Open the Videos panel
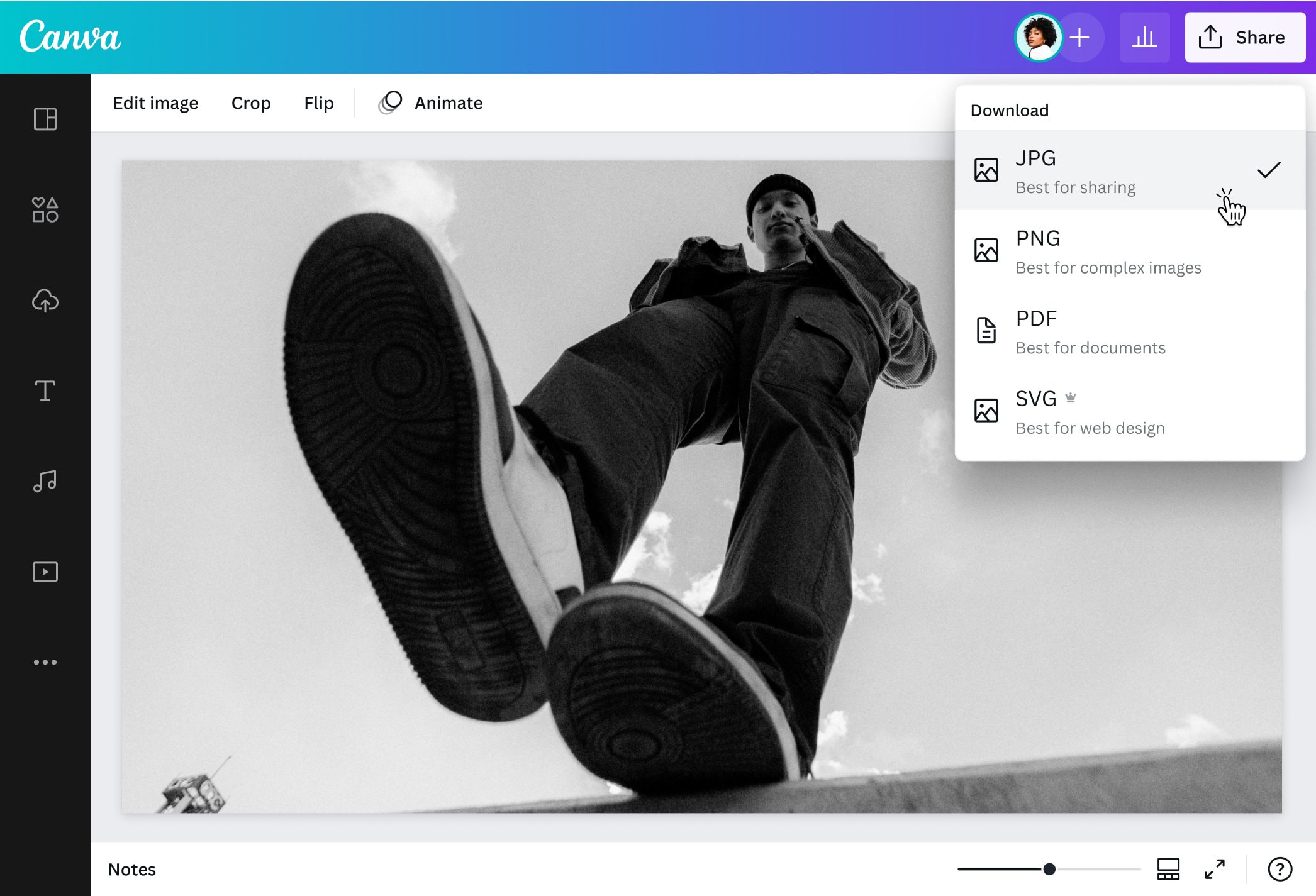This screenshot has width=1316, height=896. pos(44,571)
